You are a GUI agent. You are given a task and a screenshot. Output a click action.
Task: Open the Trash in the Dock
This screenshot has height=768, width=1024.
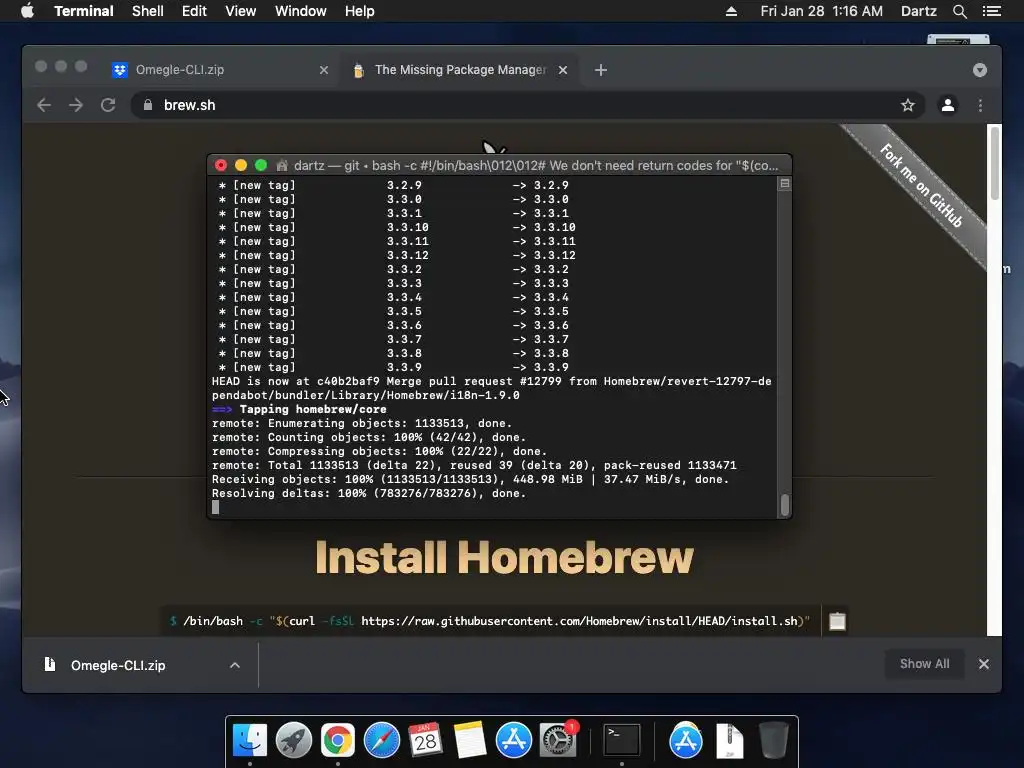(x=773, y=740)
